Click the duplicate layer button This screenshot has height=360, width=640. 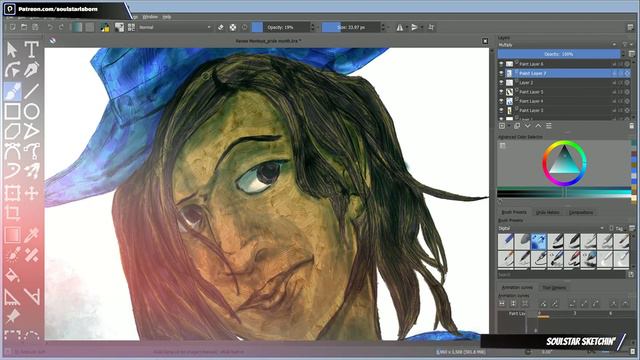click(517, 126)
